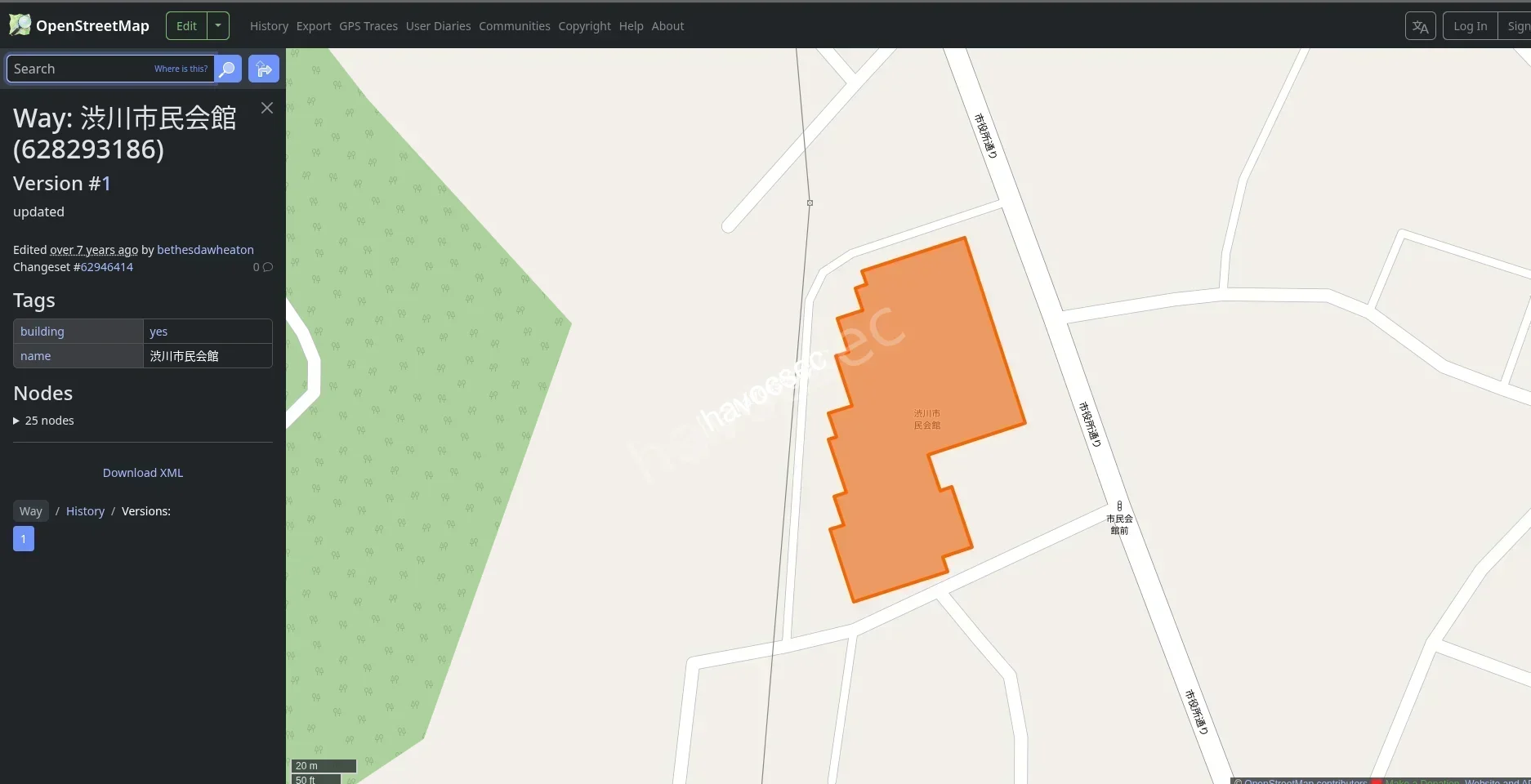The image size is (1531, 784).
Task: Open the Copyright page
Action: (x=584, y=25)
